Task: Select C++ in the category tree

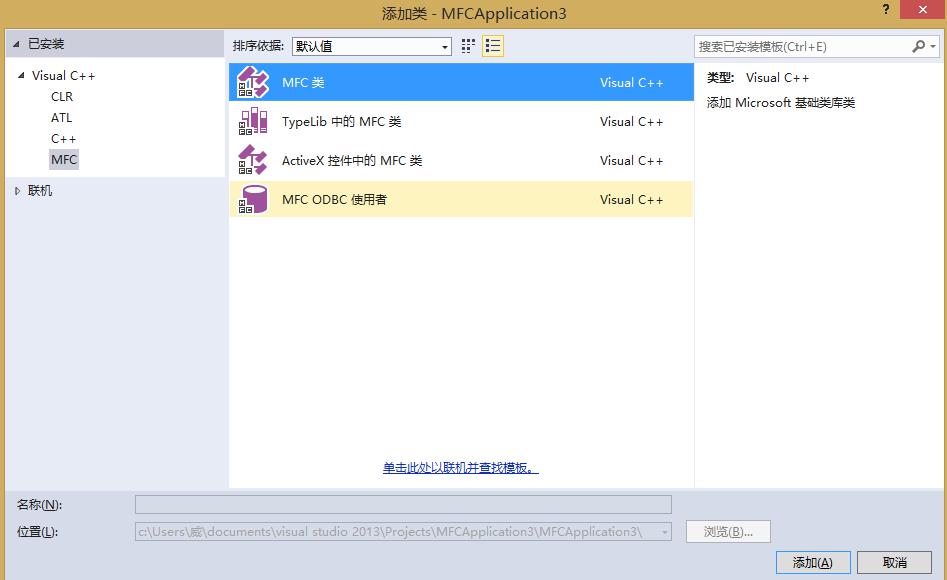Action: (63, 139)
